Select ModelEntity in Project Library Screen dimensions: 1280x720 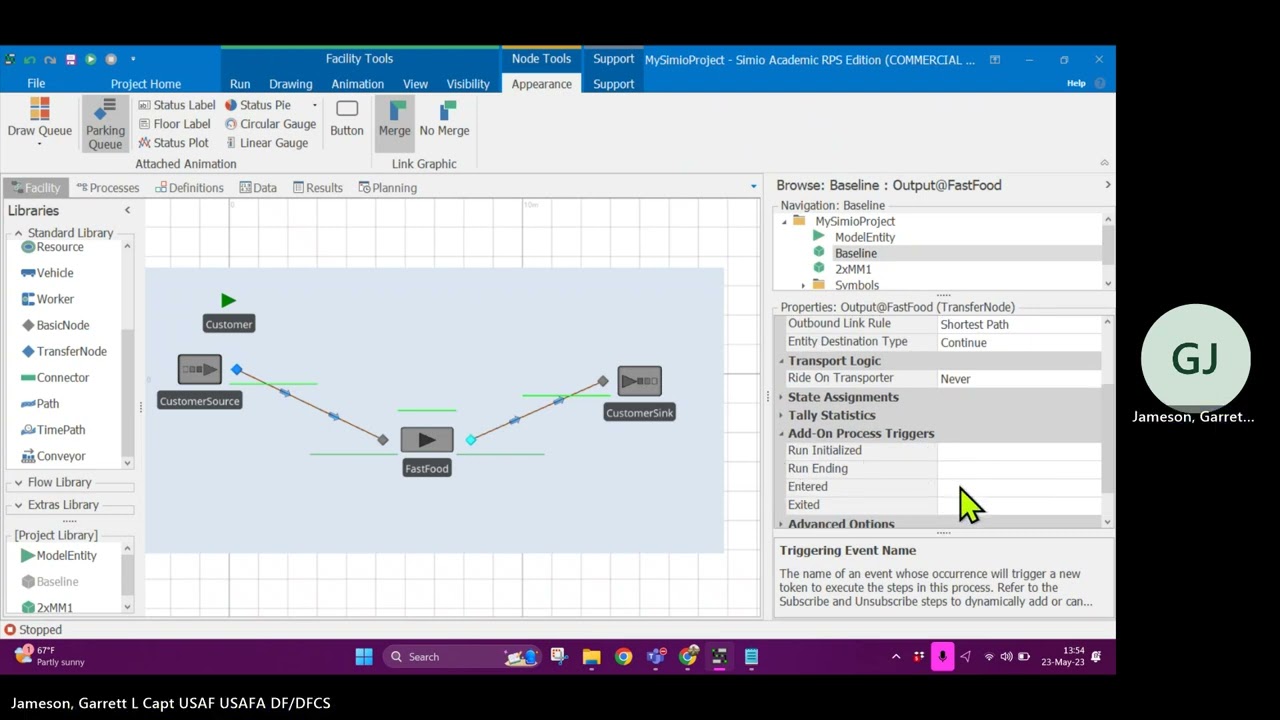[58, 555]
